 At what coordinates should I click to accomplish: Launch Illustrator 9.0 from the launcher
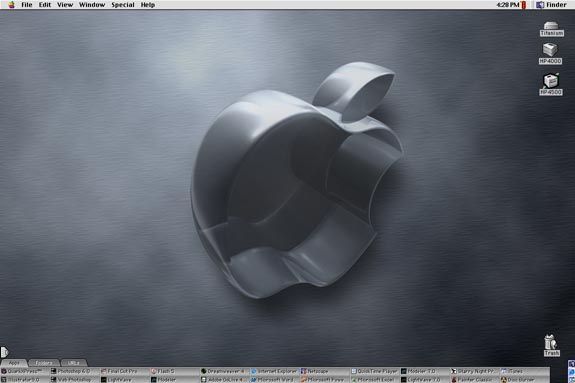point(25,379)
